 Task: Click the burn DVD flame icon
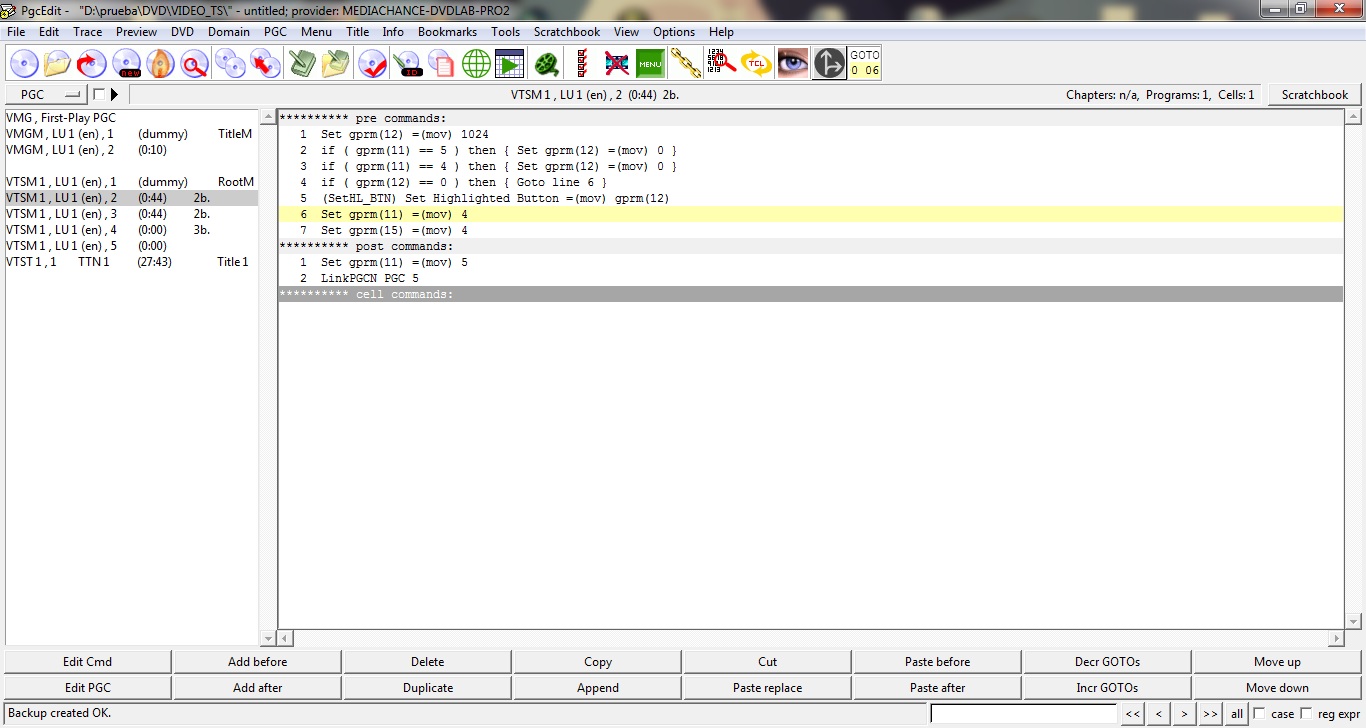coord(160,64)
